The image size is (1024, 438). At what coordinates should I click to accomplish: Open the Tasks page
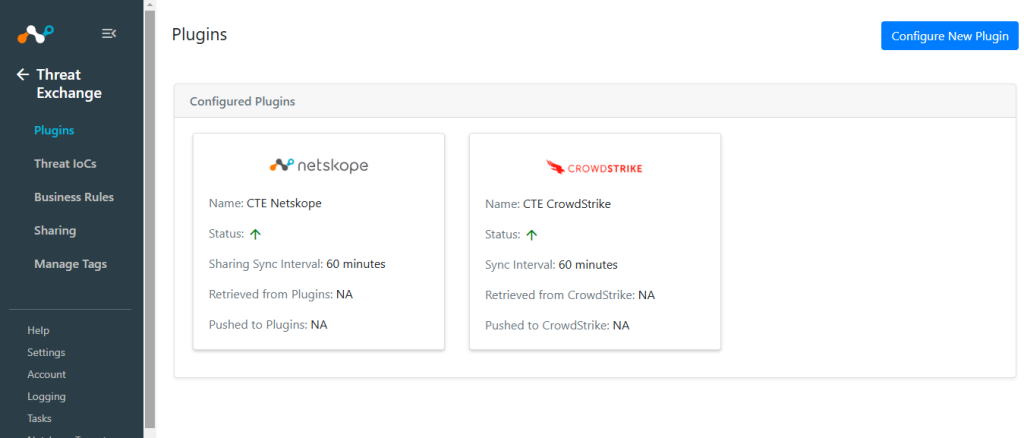39,418
